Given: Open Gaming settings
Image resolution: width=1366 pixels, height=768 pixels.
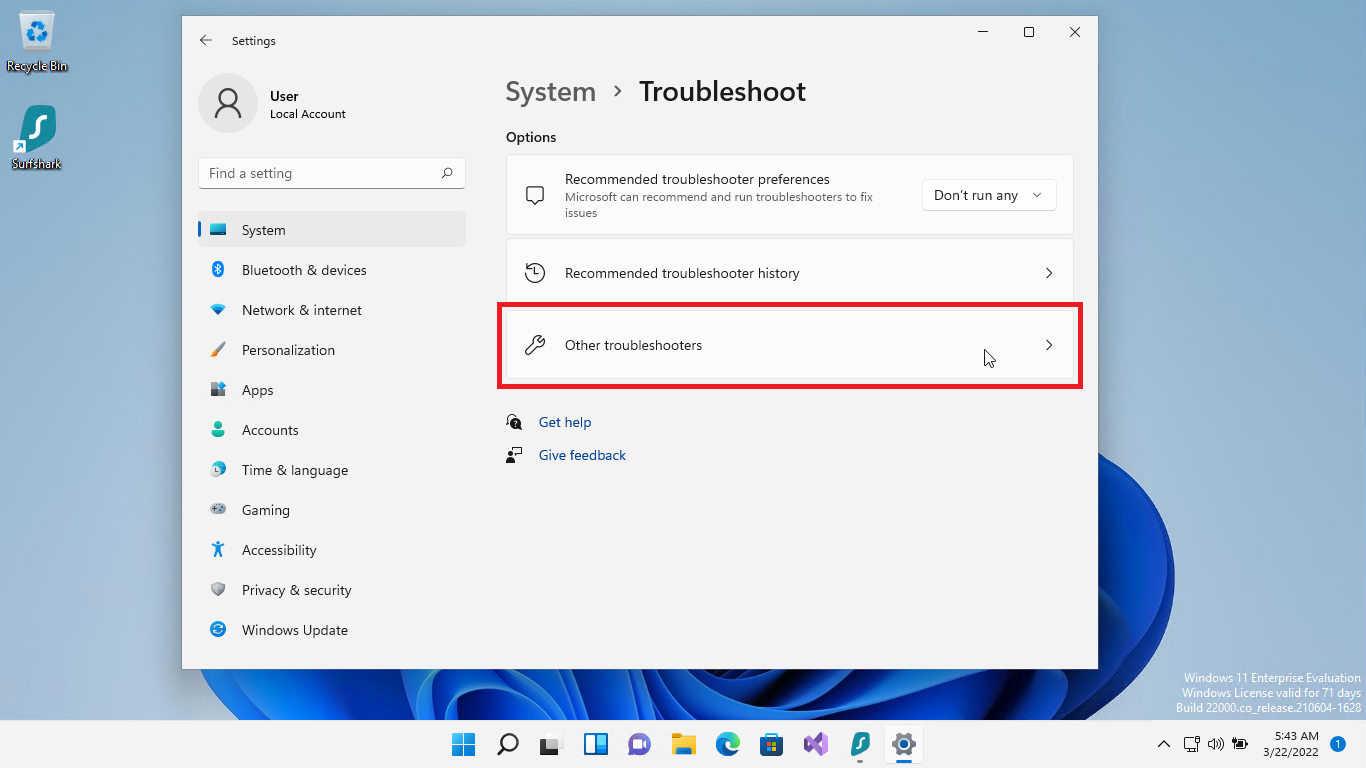Looking at the screenshot, I should (x=332, y=510).
